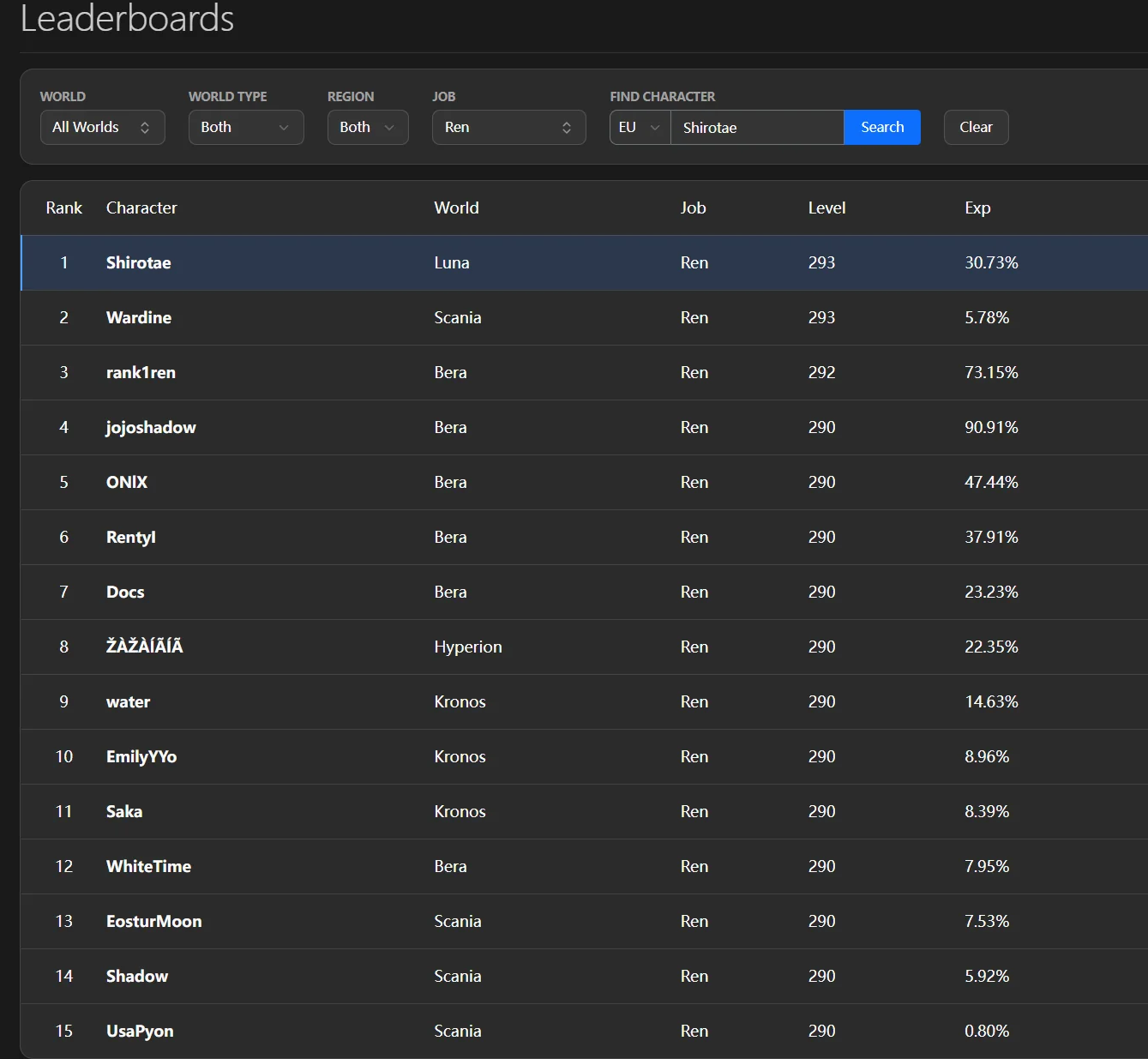Click the character name jojoshadow
Screen dimensions: 1148x1059
click(x=151, y=428)
